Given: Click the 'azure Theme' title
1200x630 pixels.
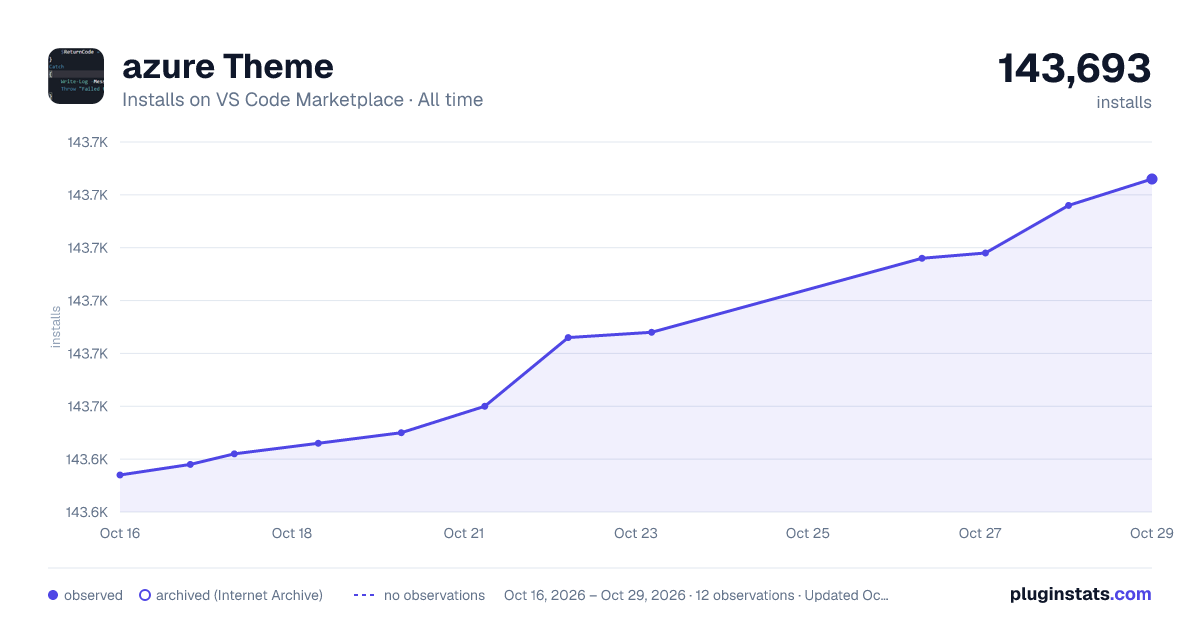Looking at the screenshot, I should (228, 66).
